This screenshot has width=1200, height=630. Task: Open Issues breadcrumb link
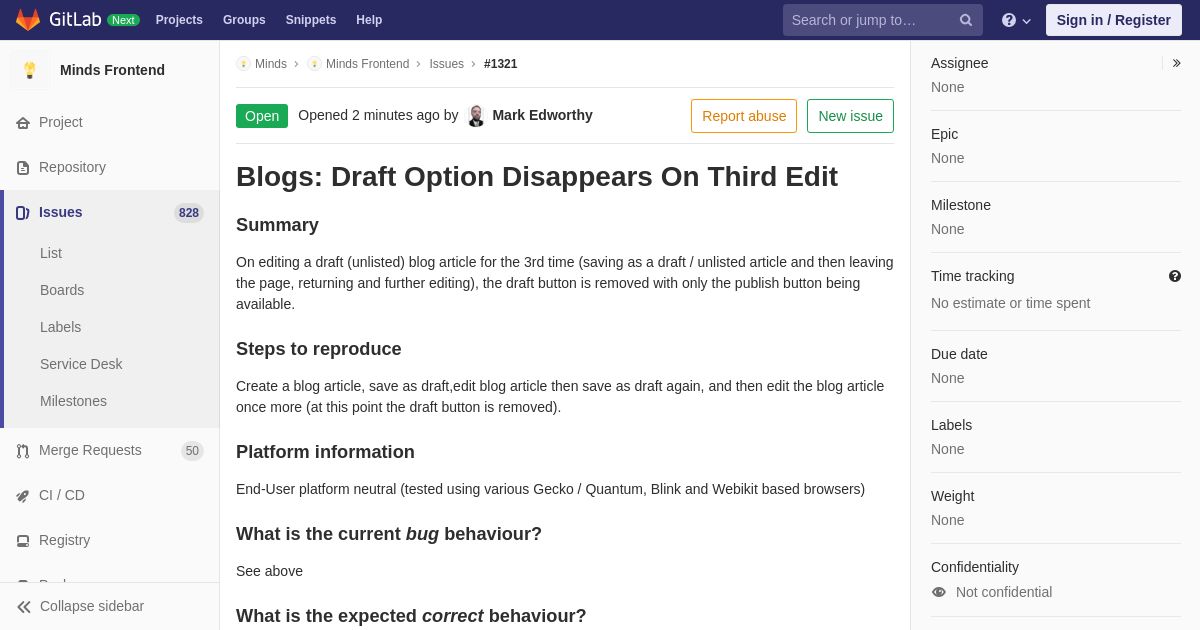[x=446, y=64]
